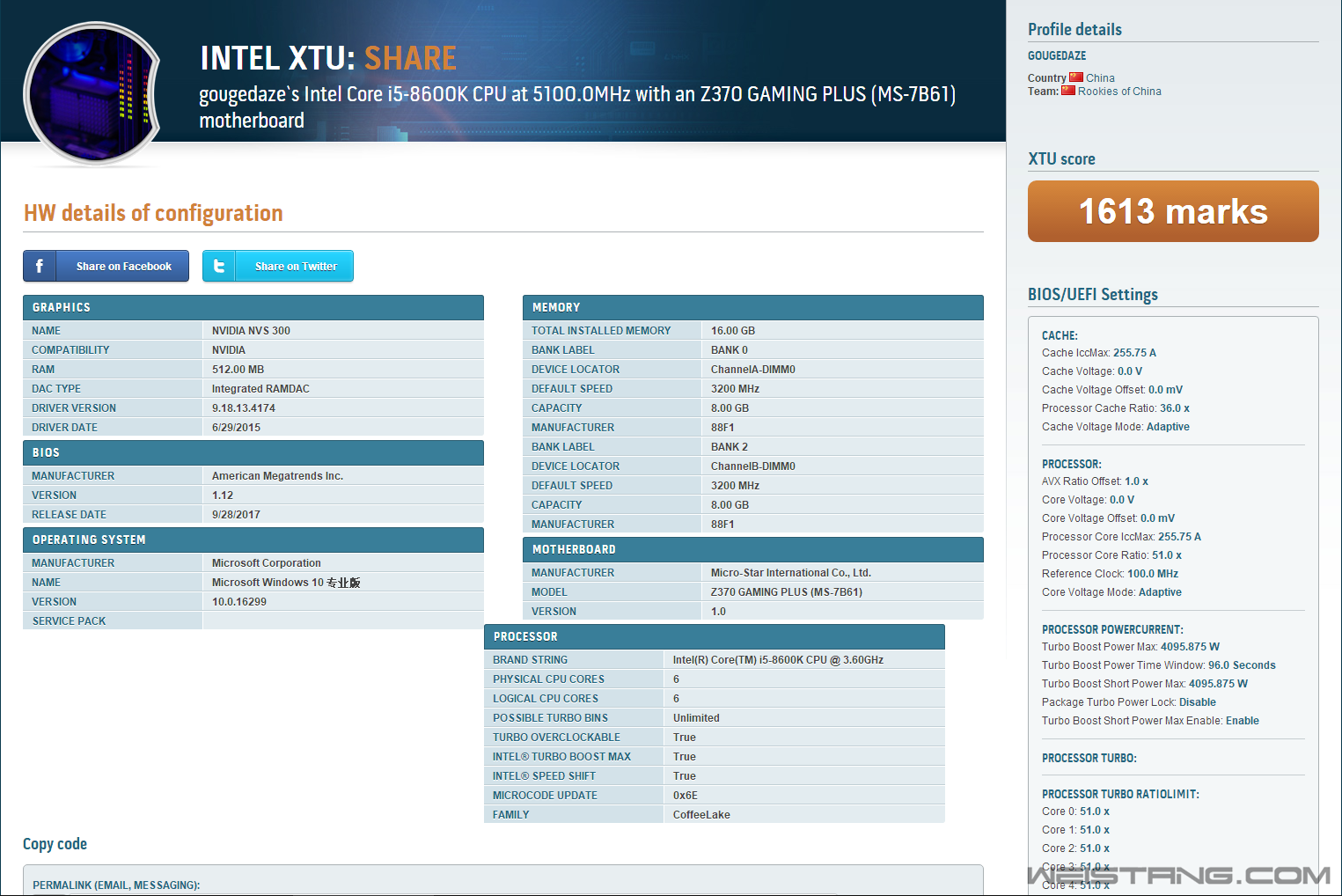Select motherboard version 1.0
The height and width of the screenshot is (896, 1342).
click(718, 612)
